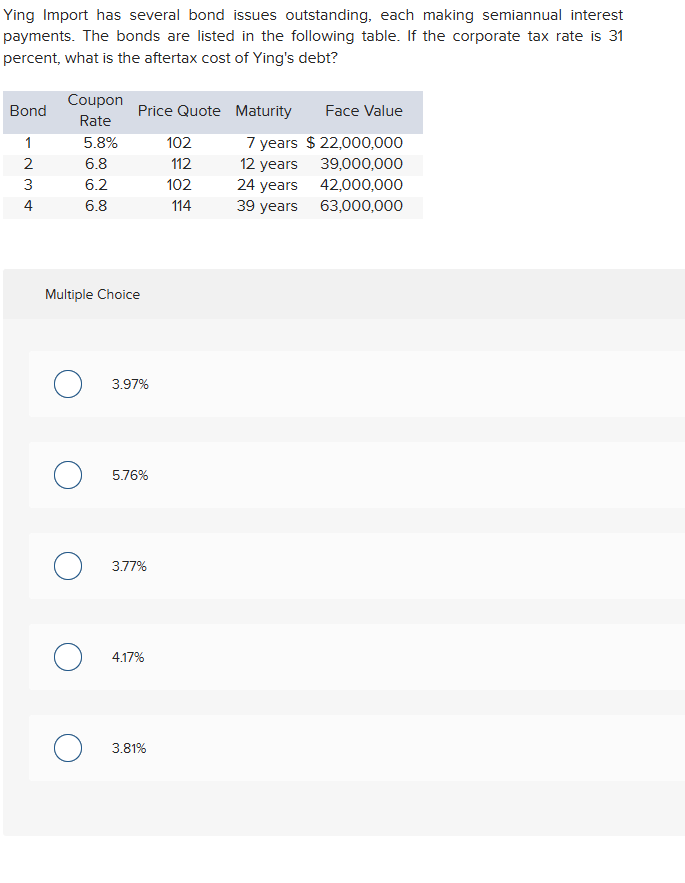This screenshot has height=883, width=685.
Task: Click the Price Quote column header
Action: [179, 111]
